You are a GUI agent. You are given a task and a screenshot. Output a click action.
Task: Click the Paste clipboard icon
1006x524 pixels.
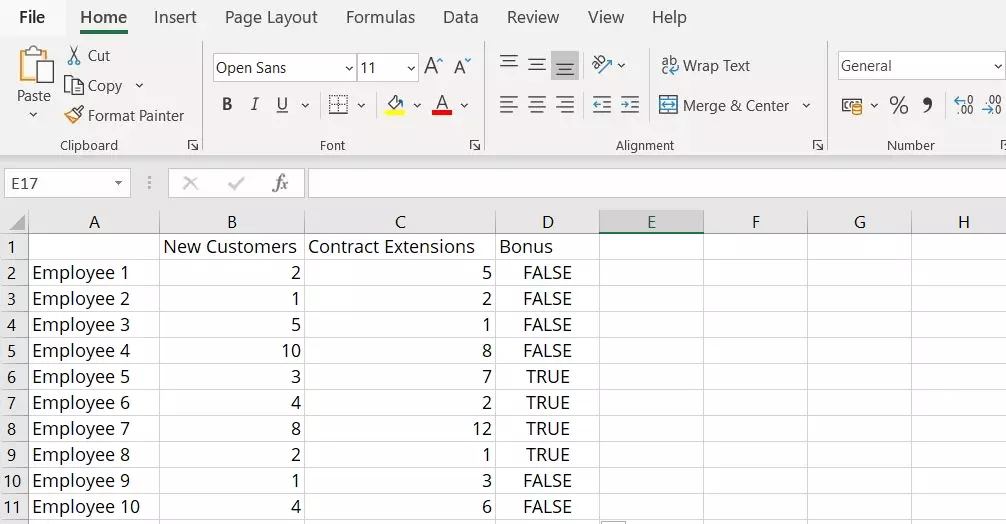[35, 65]
